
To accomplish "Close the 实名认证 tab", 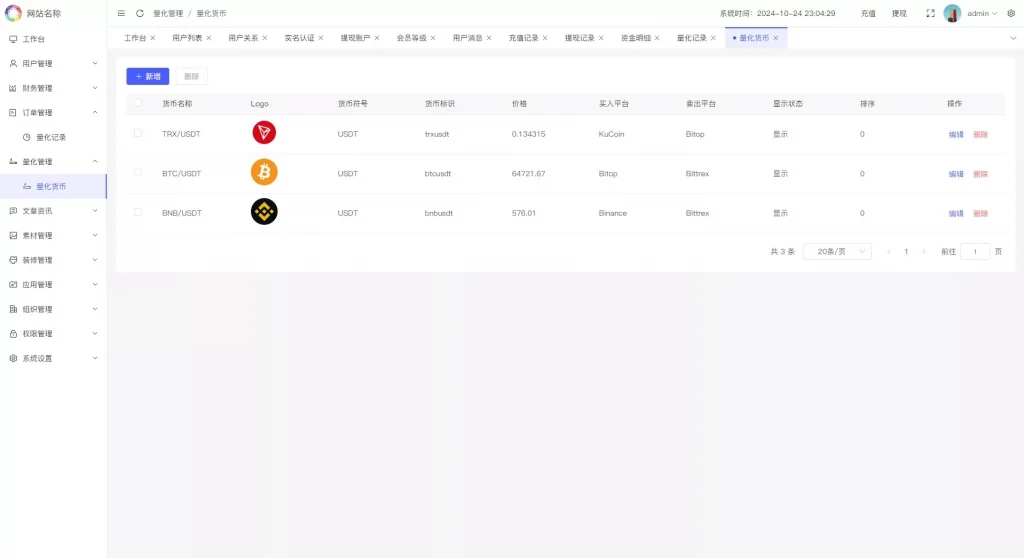I will pos(321,38).
